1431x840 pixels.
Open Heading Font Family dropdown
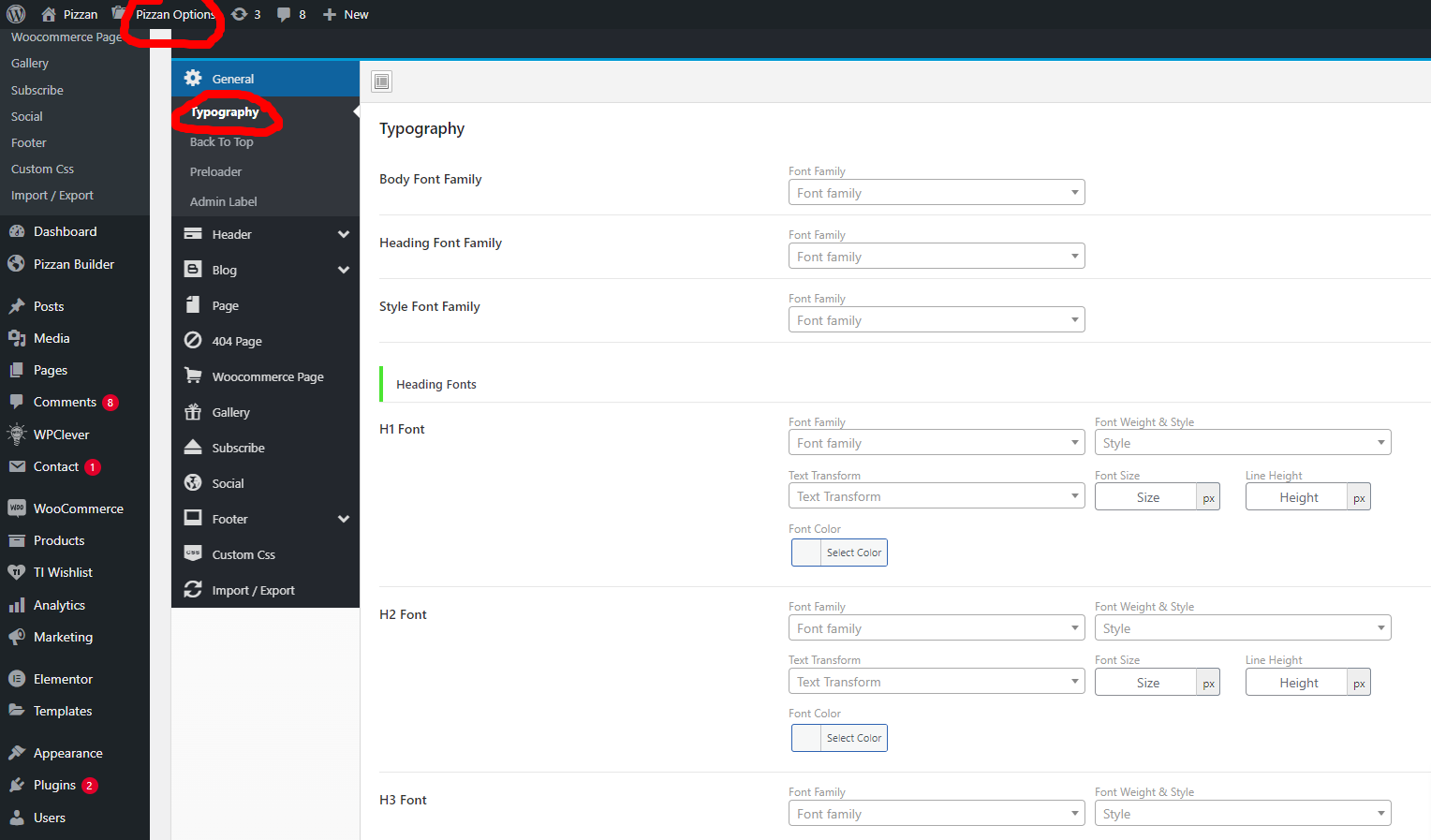coord(937,256)
